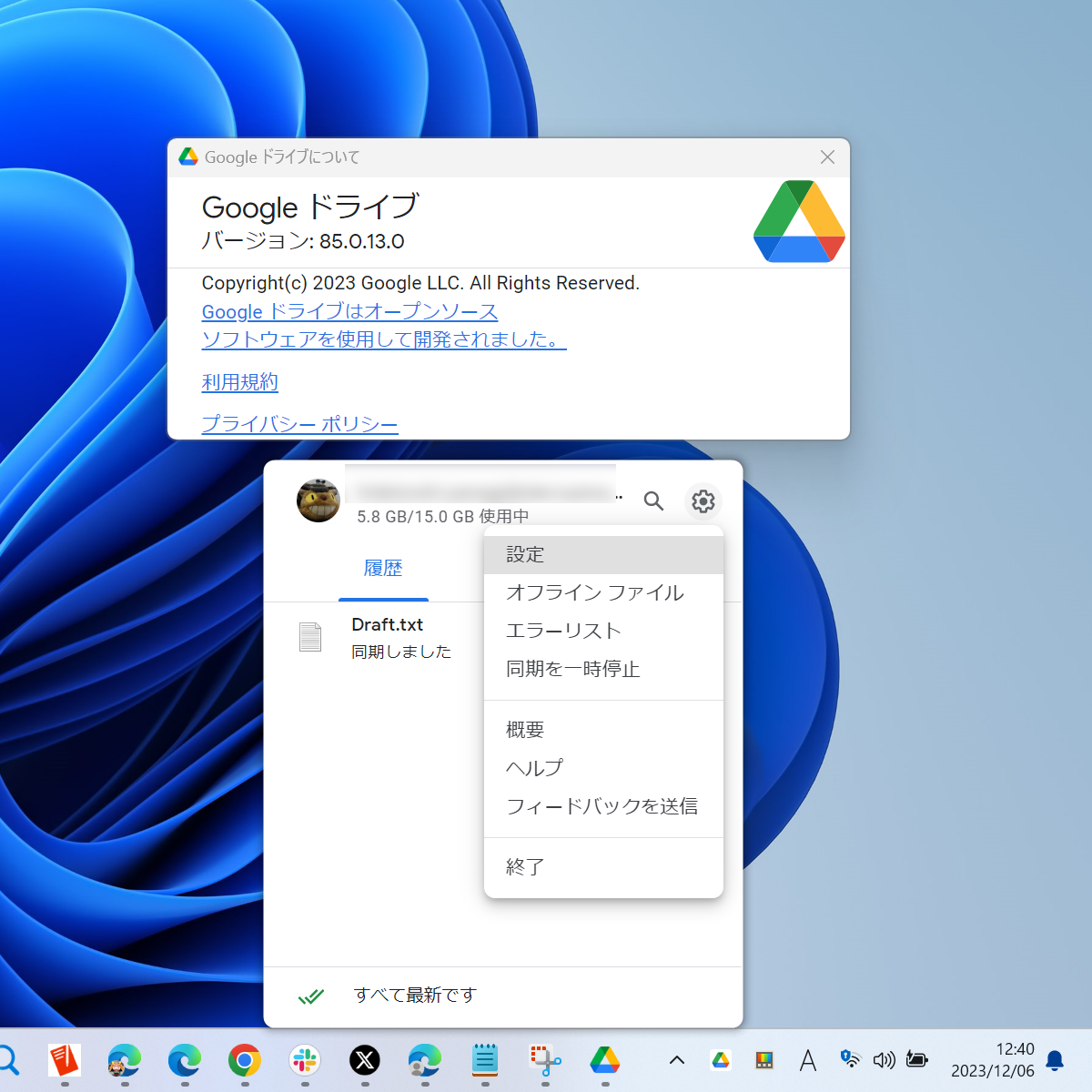Open the 利用規約 link

click(x=238, y=382)
